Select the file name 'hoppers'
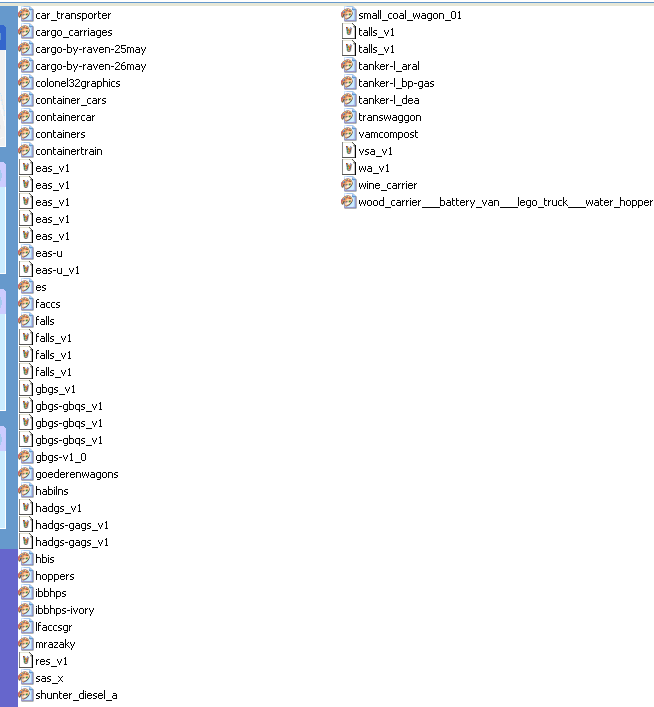This screenshot has width=654, height=707. pos(55,576)
